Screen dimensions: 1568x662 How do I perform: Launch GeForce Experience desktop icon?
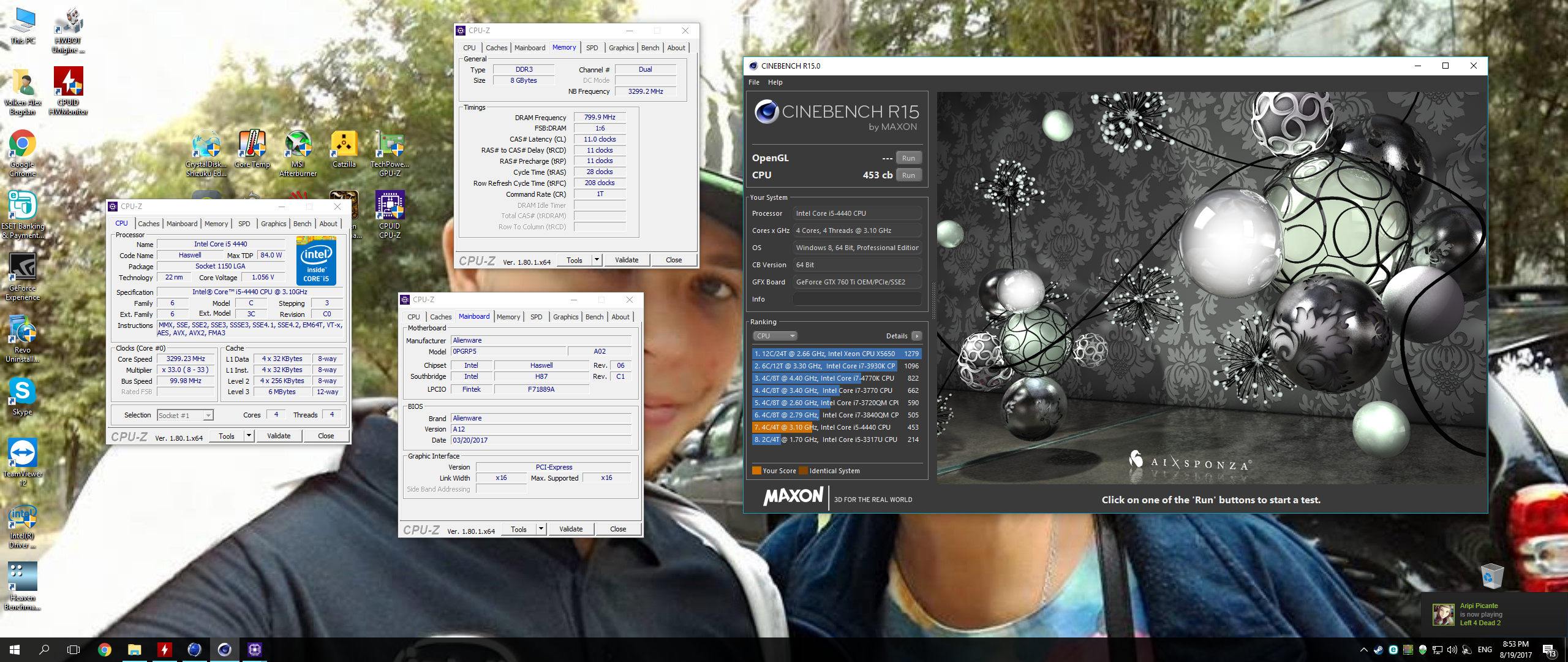pyautogui.click(x=23, y=276)
